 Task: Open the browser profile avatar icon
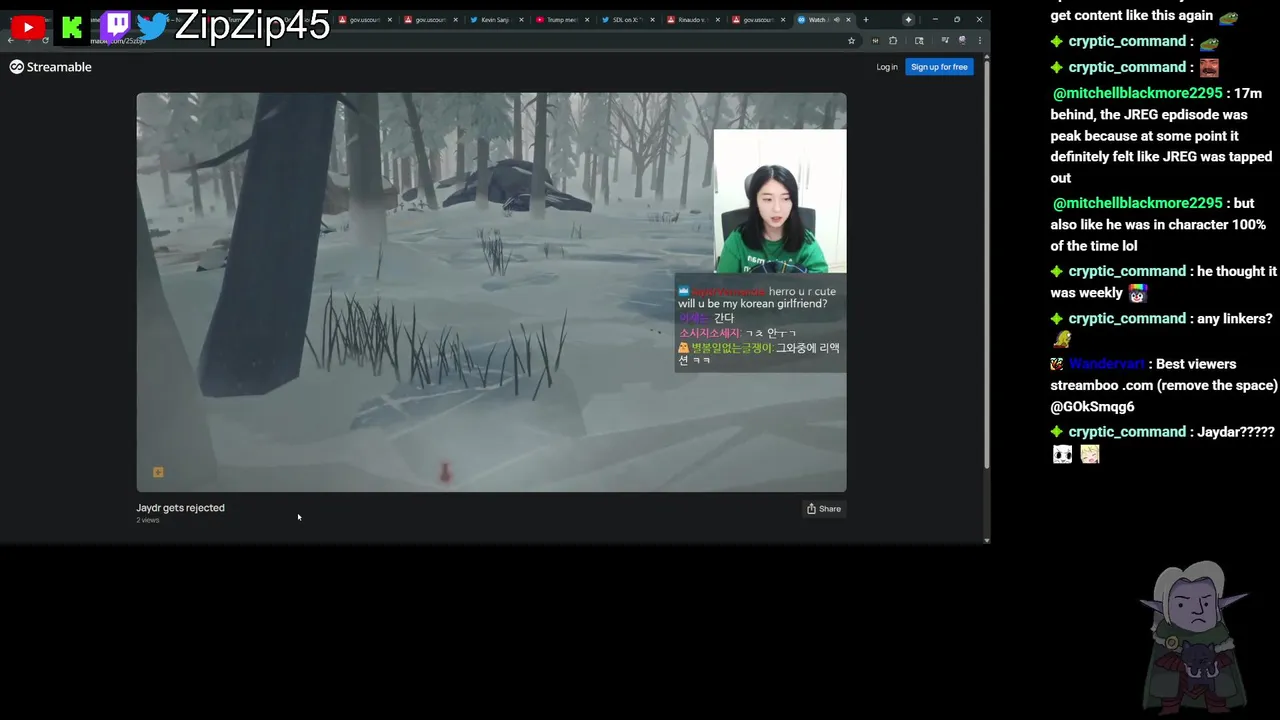click(x=963, y=40)
